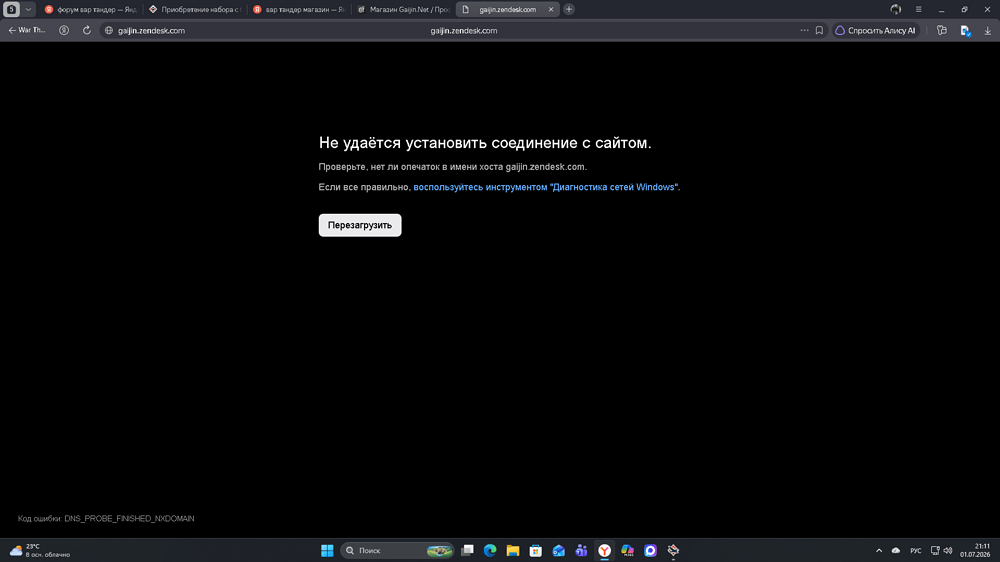Viewport: 1000px width, 562px height.
Task: Reload the page with the refresh icon
Action: (87, 30)
